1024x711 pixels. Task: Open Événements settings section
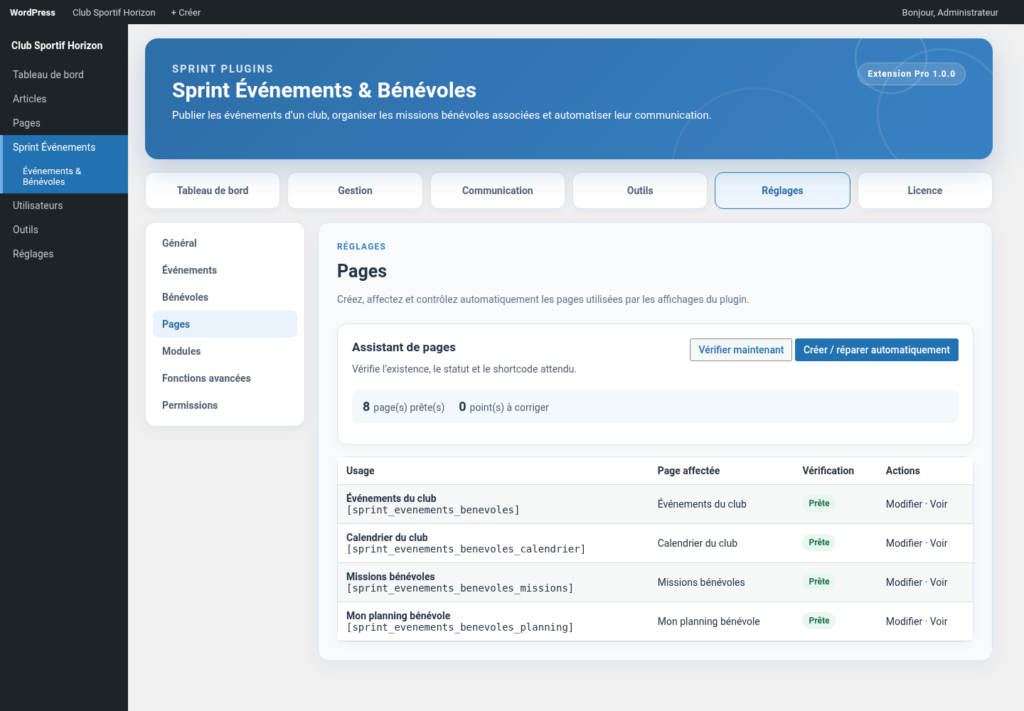225,270
